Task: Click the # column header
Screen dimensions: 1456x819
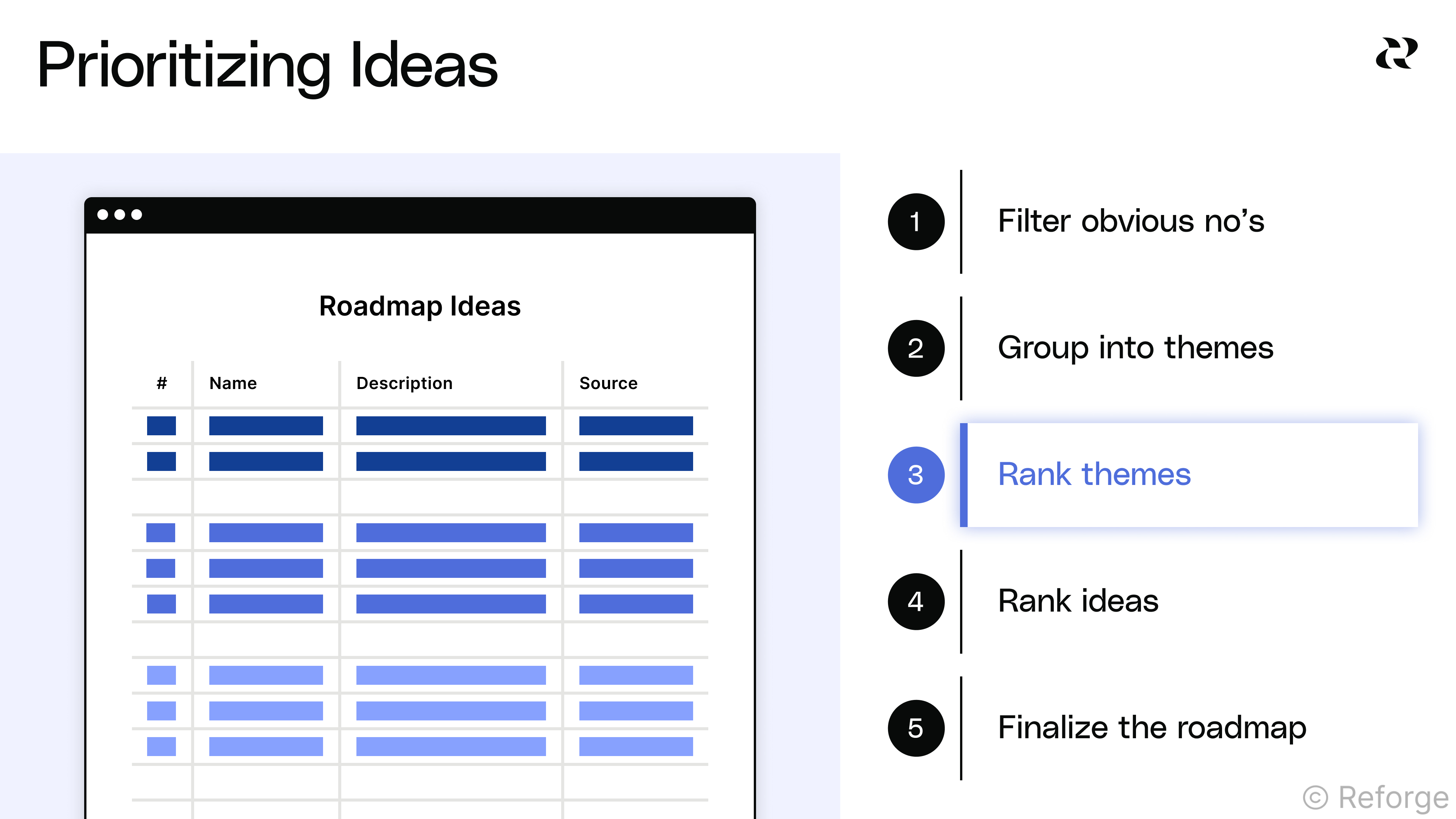Action: [162, 383]
